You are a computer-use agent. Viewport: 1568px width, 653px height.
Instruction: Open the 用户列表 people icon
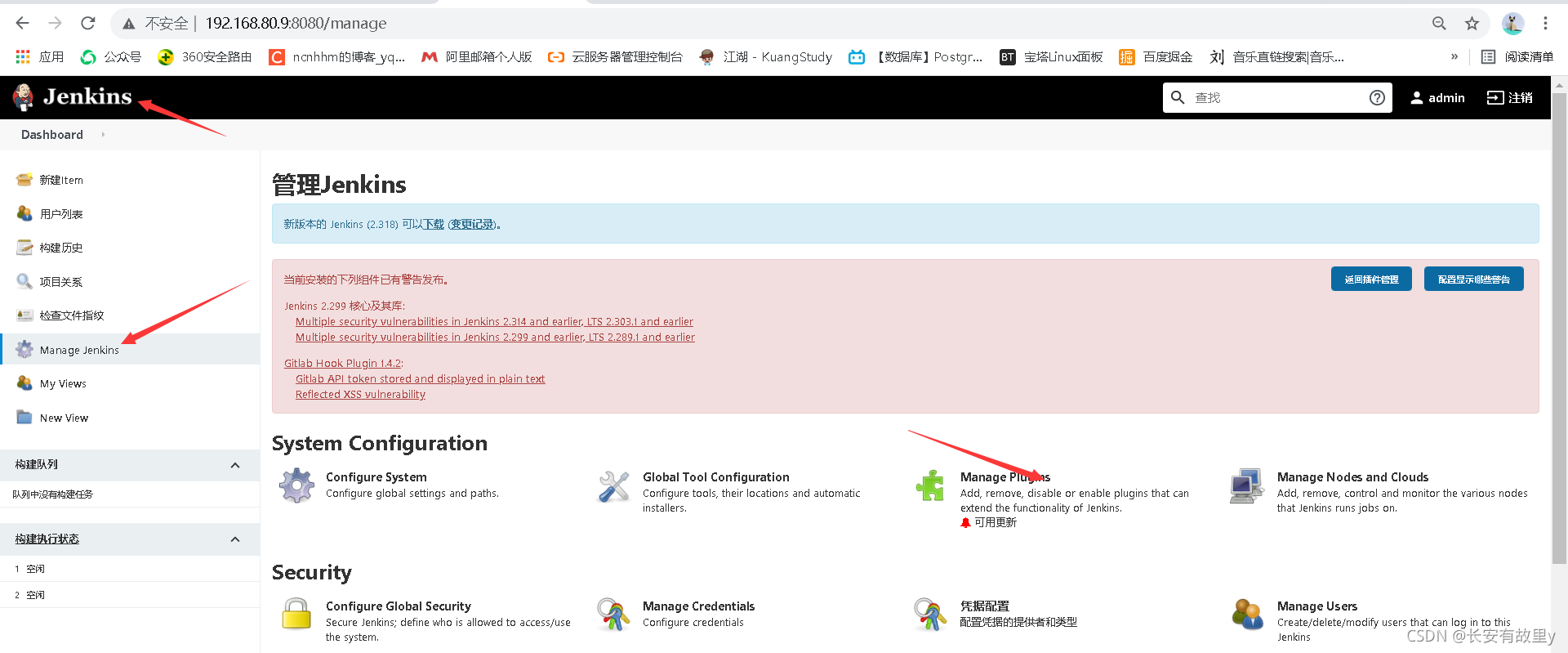click(x=24, y=213)
